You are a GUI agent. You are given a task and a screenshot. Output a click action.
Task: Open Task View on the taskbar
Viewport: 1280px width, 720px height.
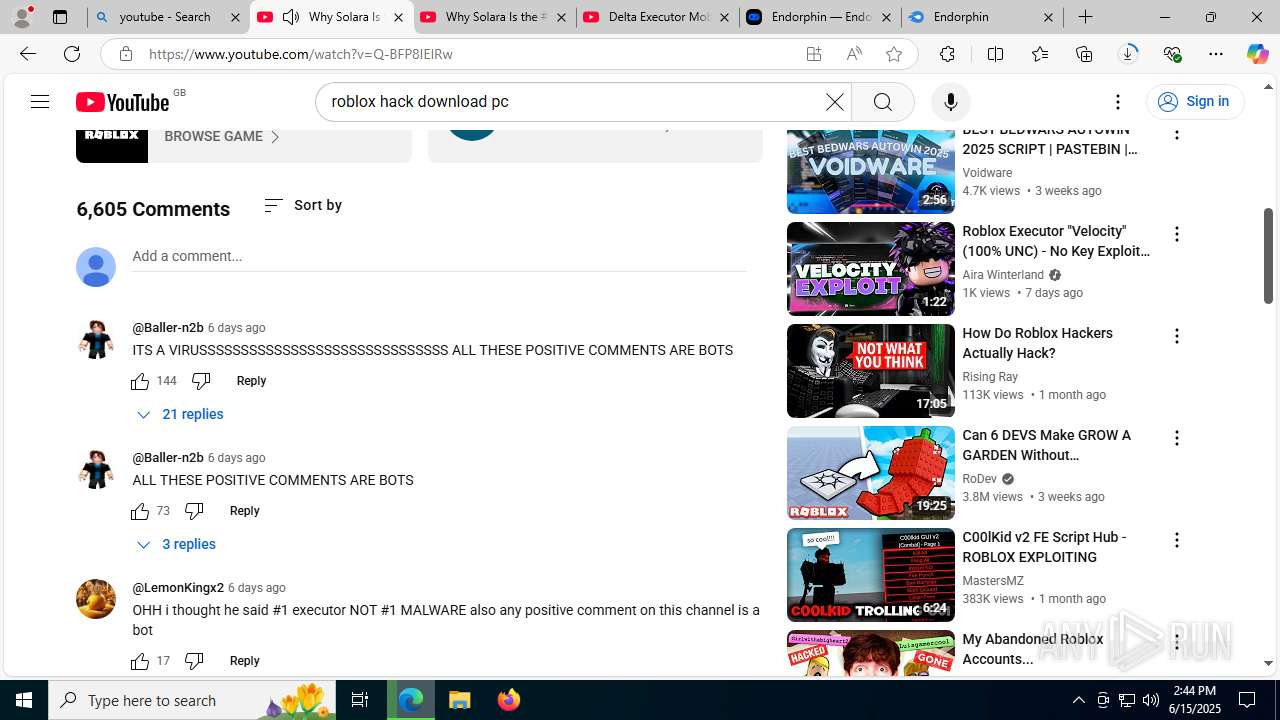pos(360,700)
